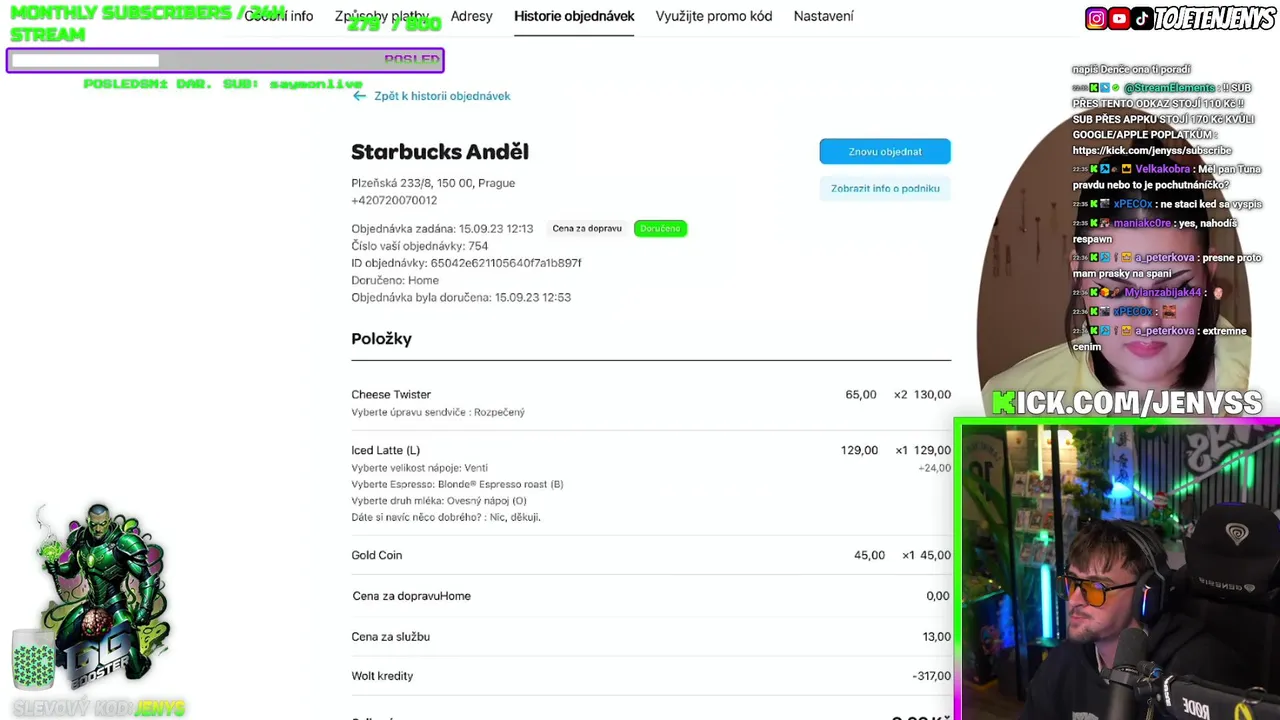1280x720 pixels.
Task: Click the green Kick logo before KICK.COM/JENYSS
Action: [x=1003, y=403]
